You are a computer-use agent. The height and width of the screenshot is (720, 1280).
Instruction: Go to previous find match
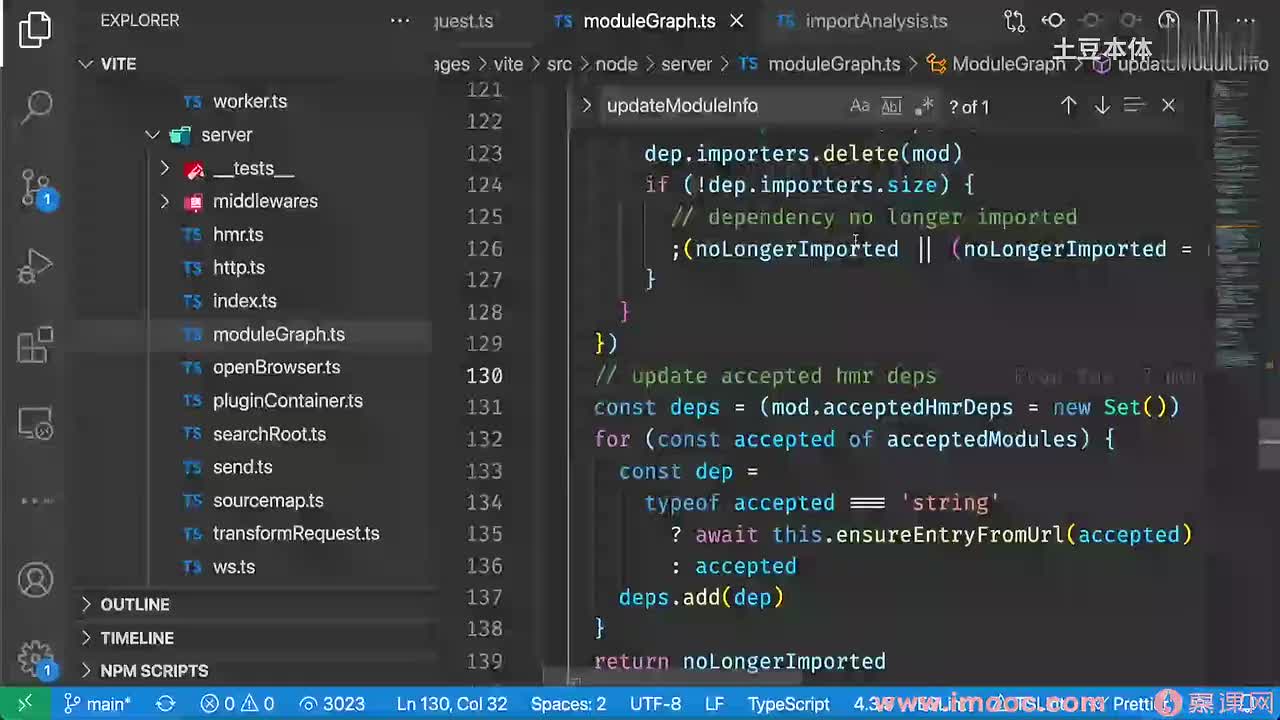pos(1068,105)
